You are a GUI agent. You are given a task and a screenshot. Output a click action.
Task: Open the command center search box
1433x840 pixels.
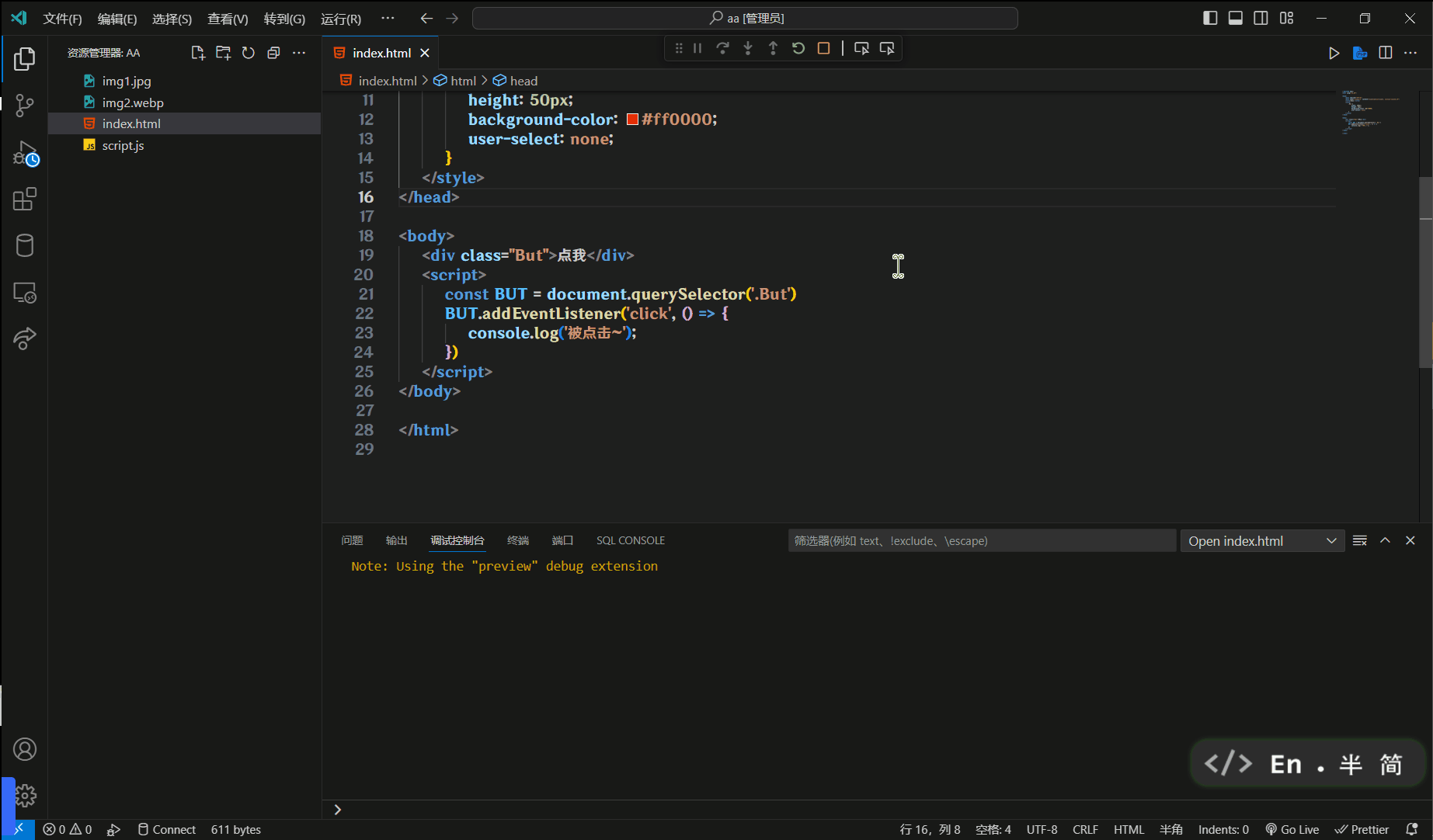(x=745, y=18)
